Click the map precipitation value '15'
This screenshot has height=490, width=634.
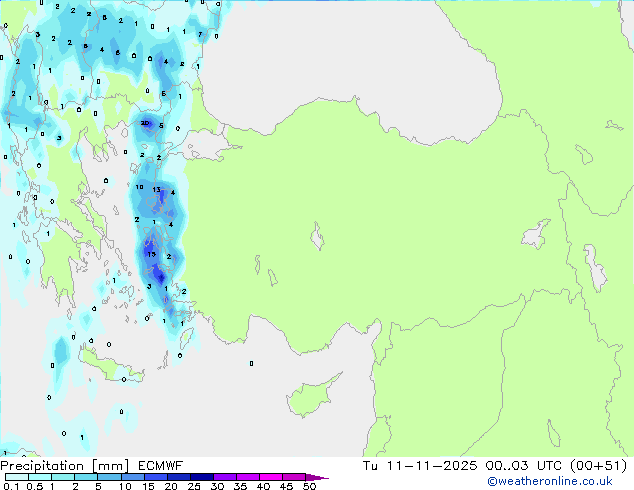151,254
